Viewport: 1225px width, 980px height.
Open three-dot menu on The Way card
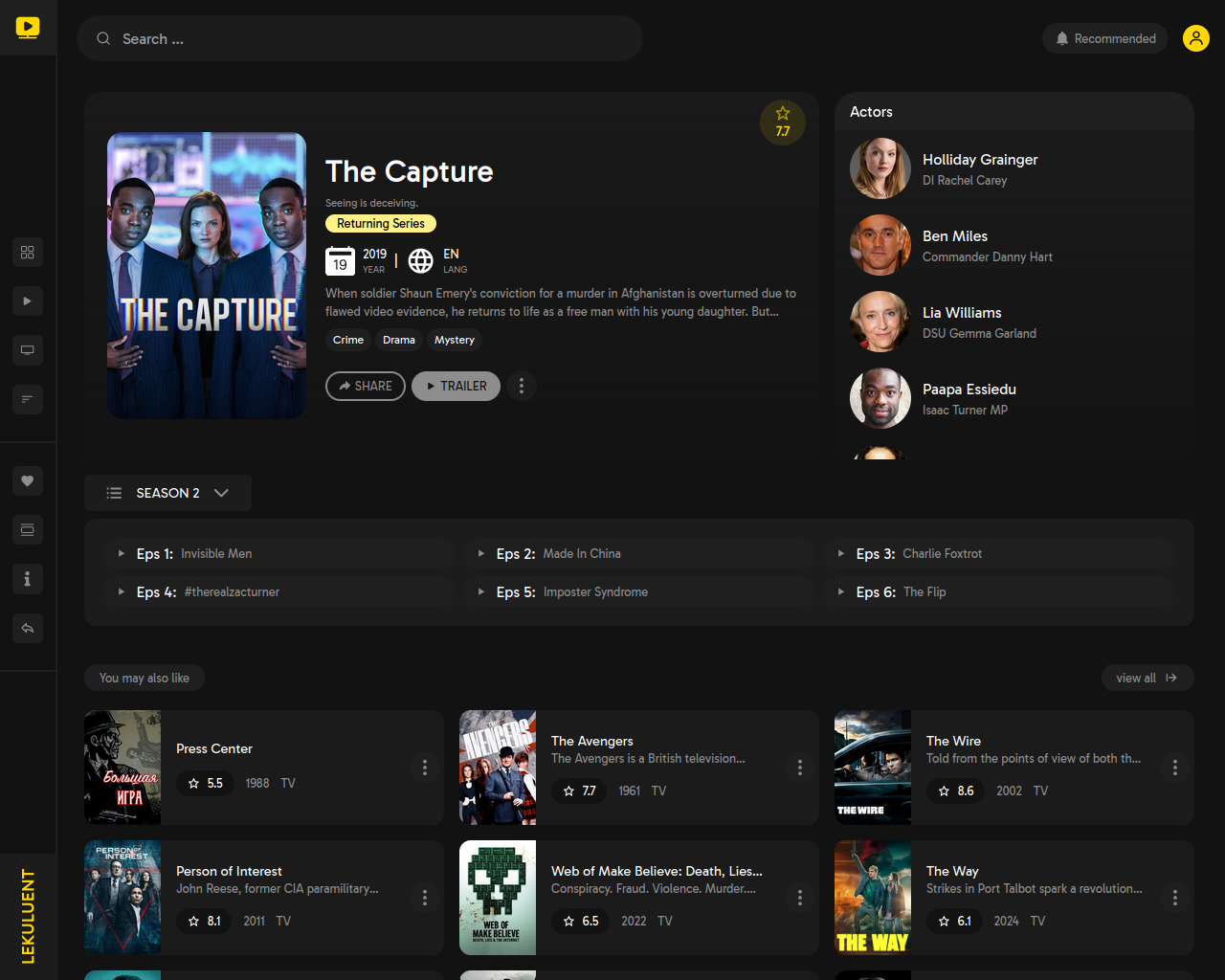click(1175, 898)
